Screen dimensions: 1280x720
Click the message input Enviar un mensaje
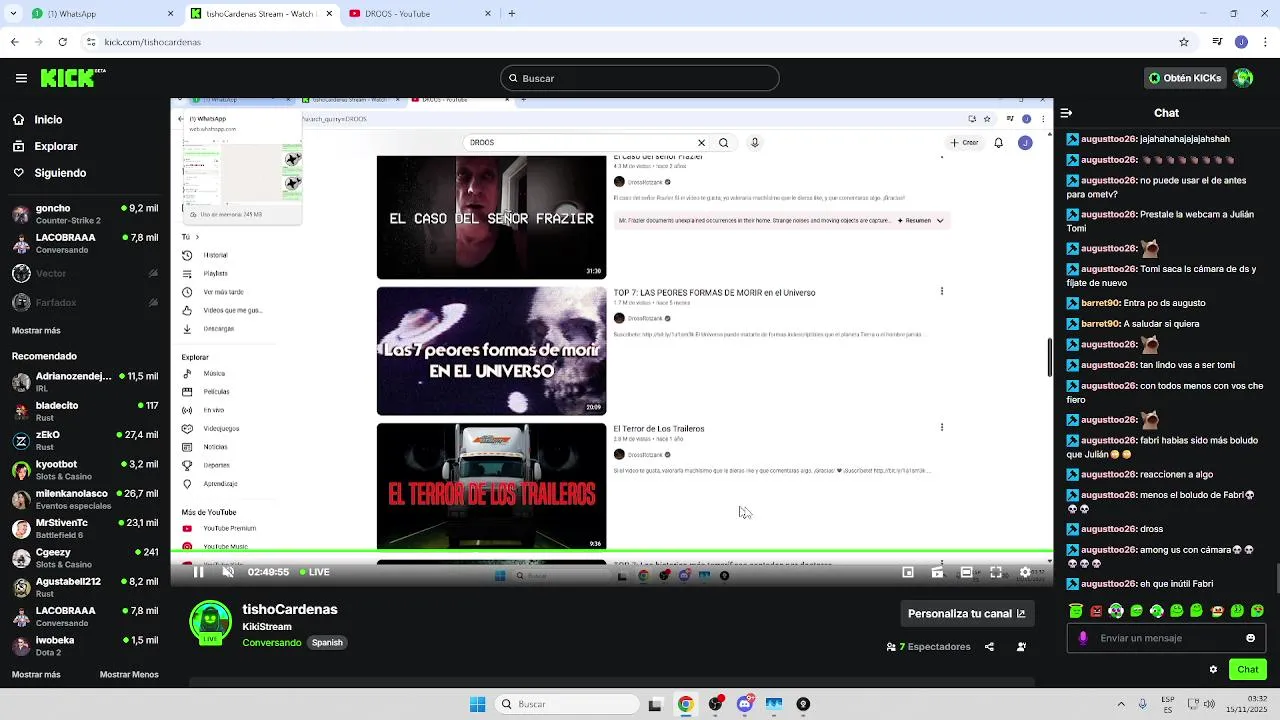coord(1165,638)
